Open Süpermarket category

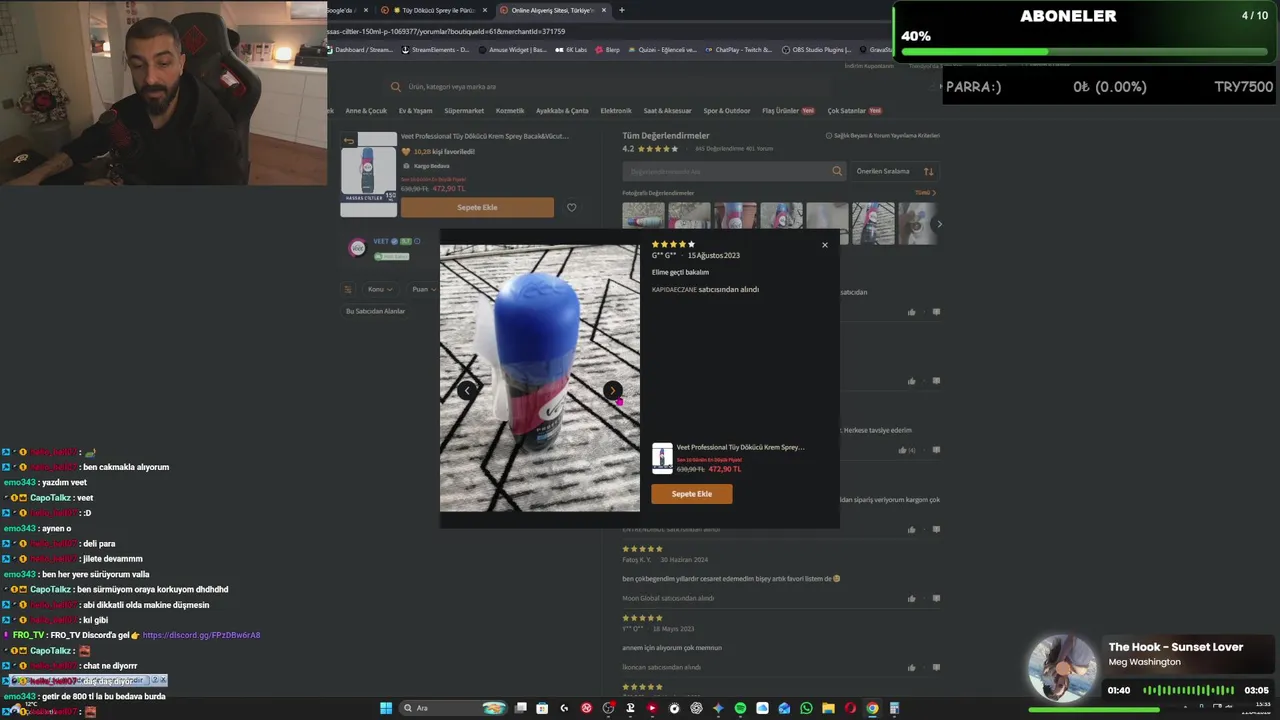click(x=464, y=111)
